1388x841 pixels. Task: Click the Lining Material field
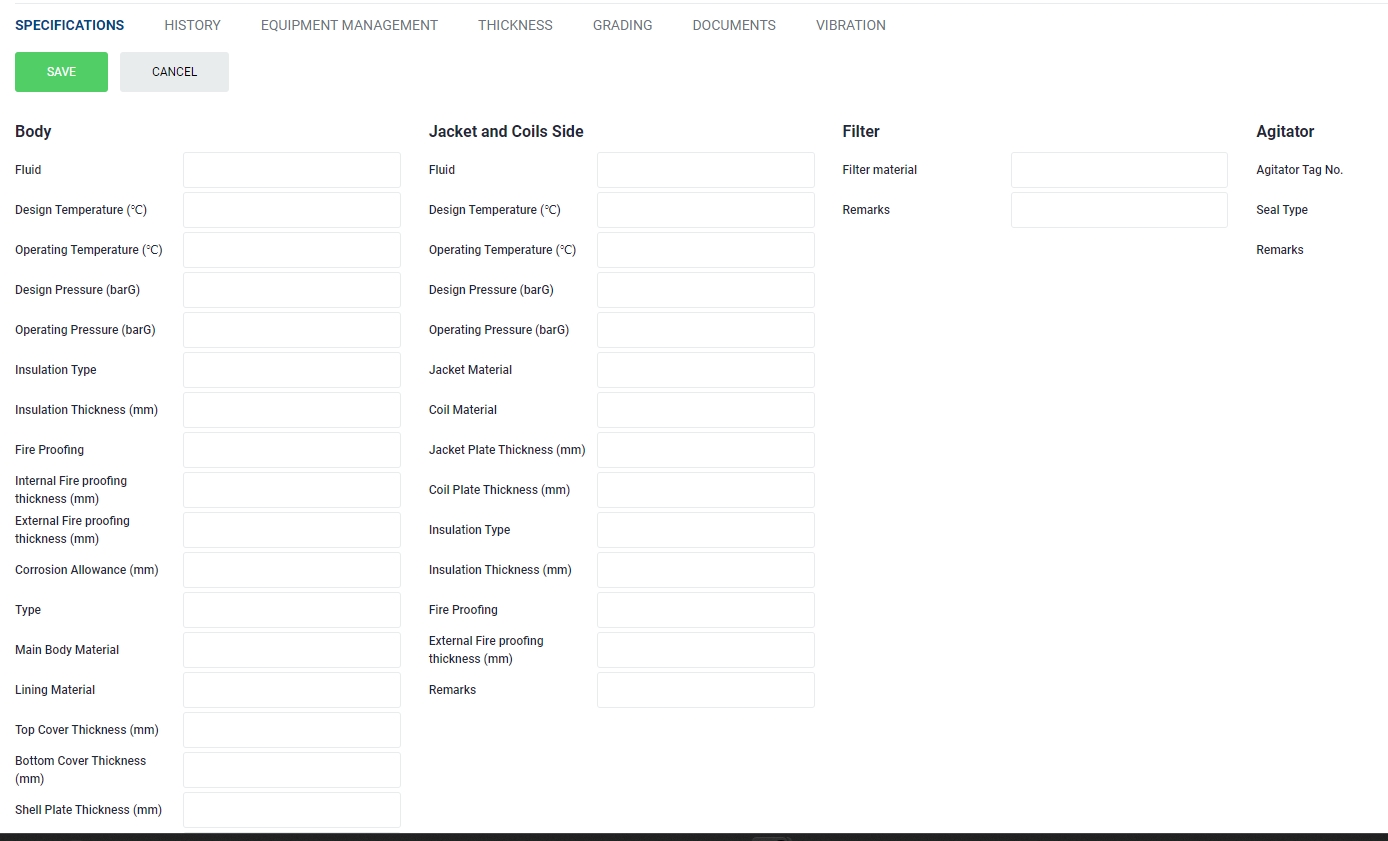click(291, 690)
